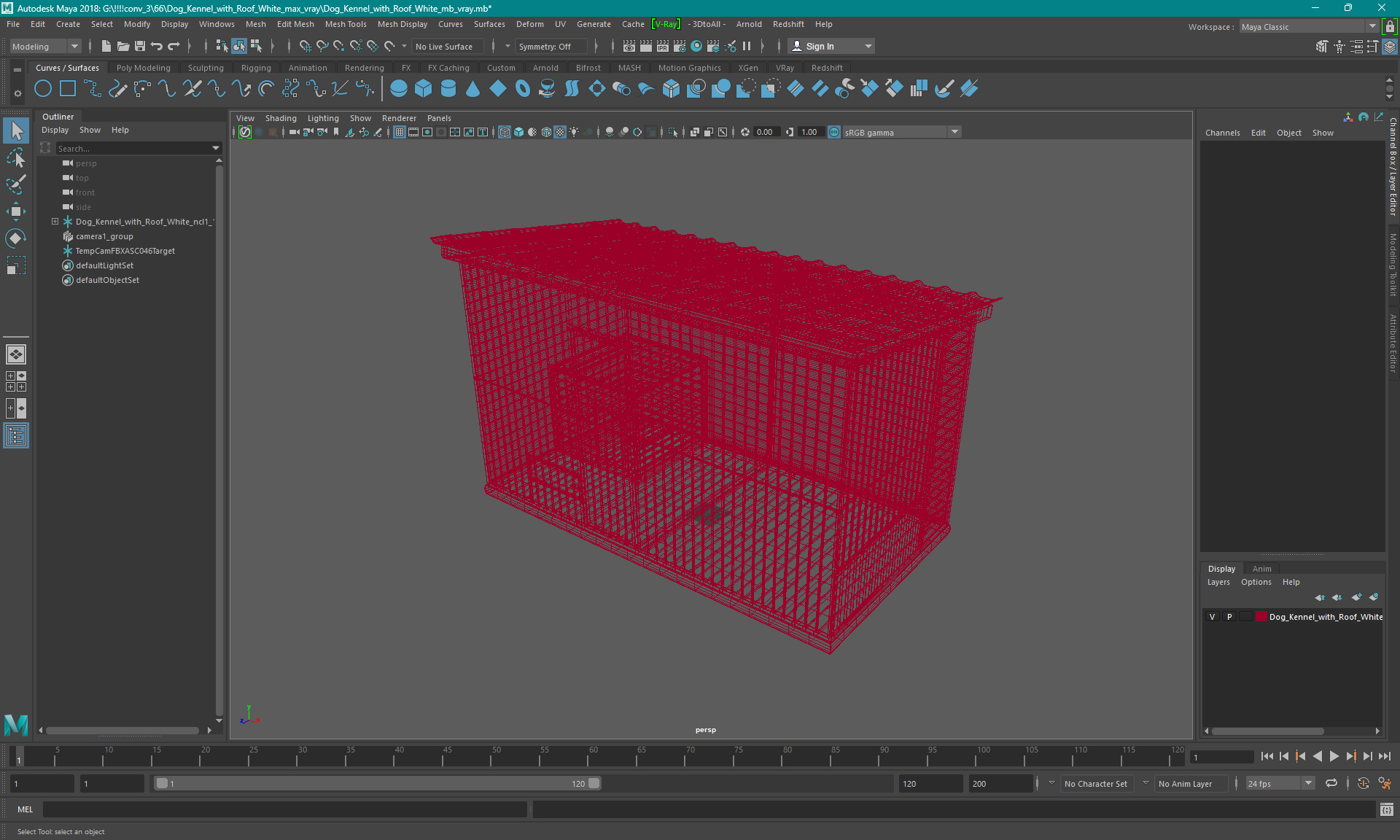Switch to four view layout
1400x840 pixels.
16,381
